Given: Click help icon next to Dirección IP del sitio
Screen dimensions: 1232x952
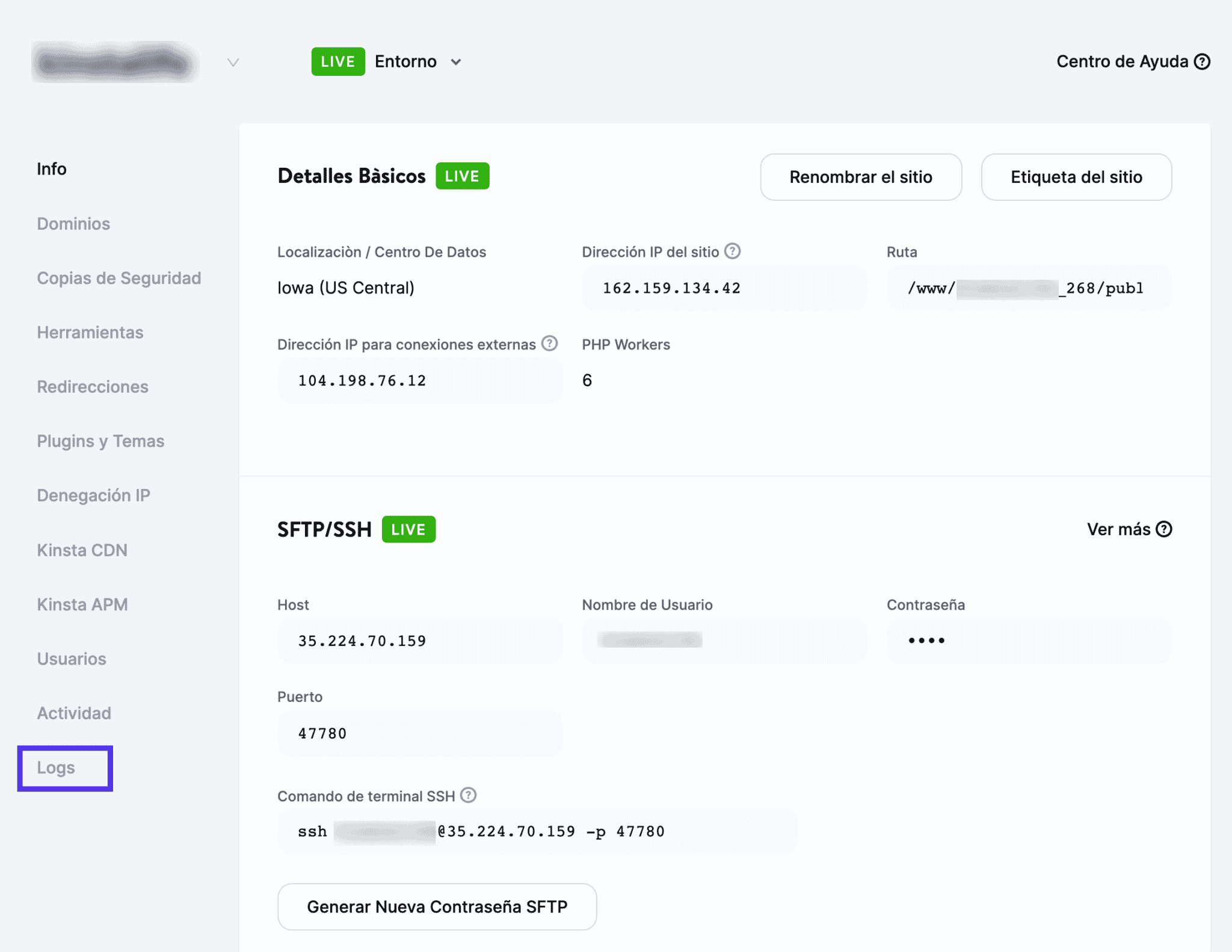Looking at the screenshot, I should [732, 251].
